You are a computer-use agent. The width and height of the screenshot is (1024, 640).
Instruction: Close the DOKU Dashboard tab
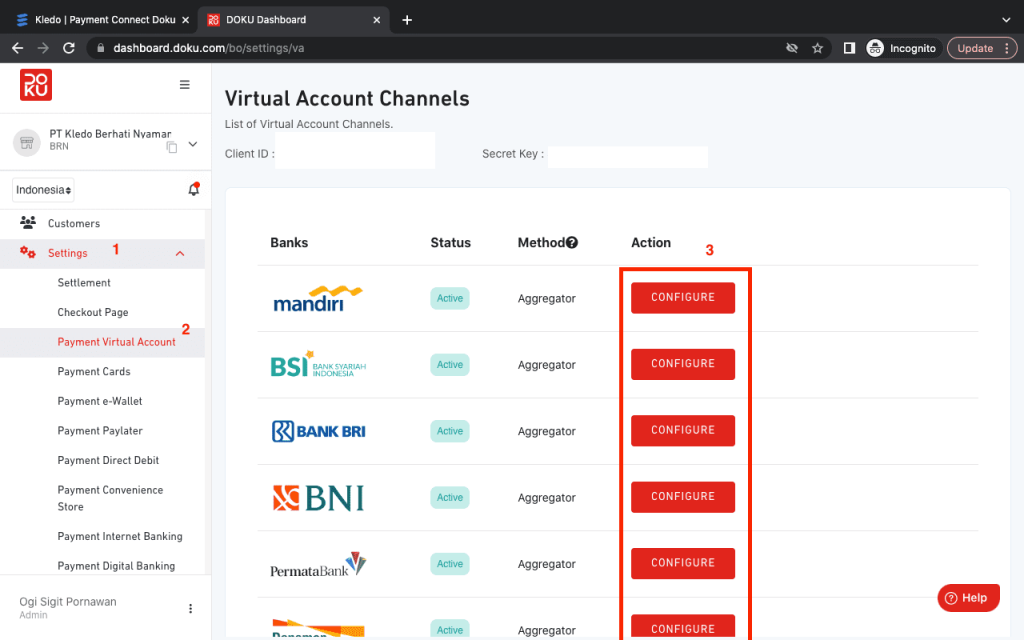(377, 20)
